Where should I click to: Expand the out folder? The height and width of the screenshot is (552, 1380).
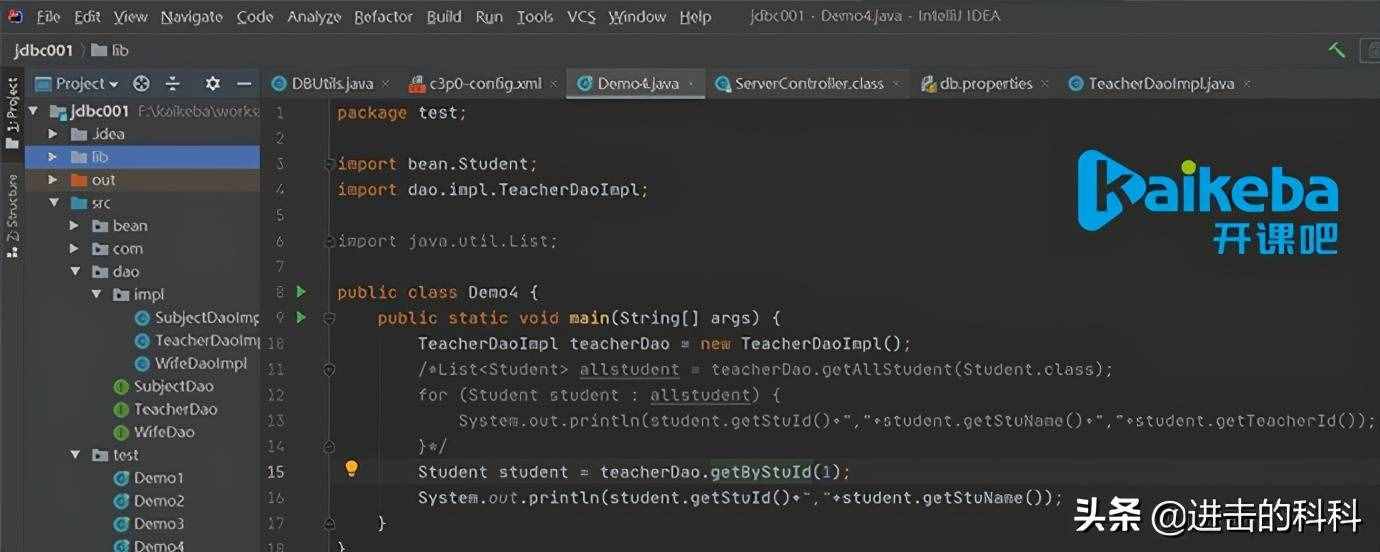(52, 180)
